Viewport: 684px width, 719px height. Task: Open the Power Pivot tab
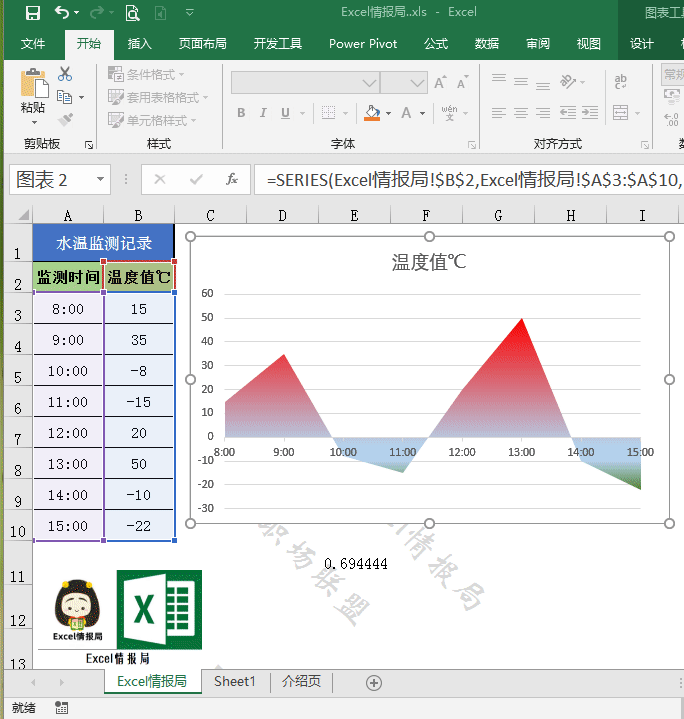[x=363, y=44]
